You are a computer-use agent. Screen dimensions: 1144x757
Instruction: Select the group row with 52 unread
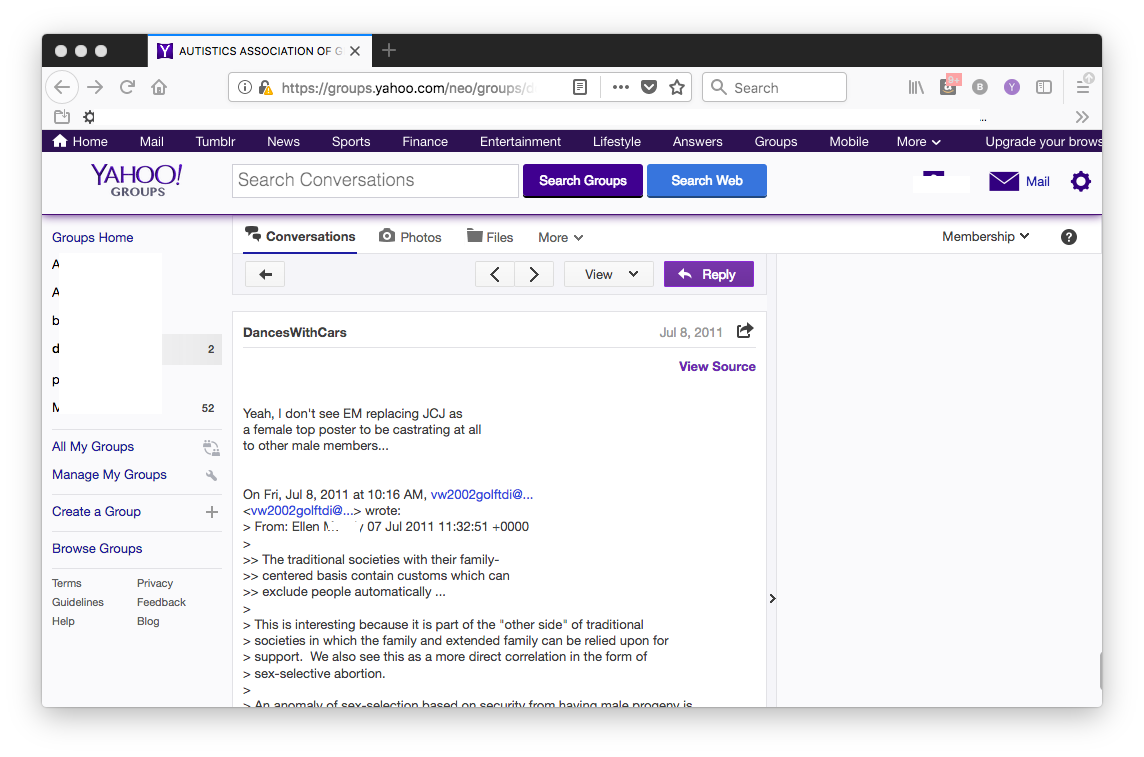tap(136, 408)
